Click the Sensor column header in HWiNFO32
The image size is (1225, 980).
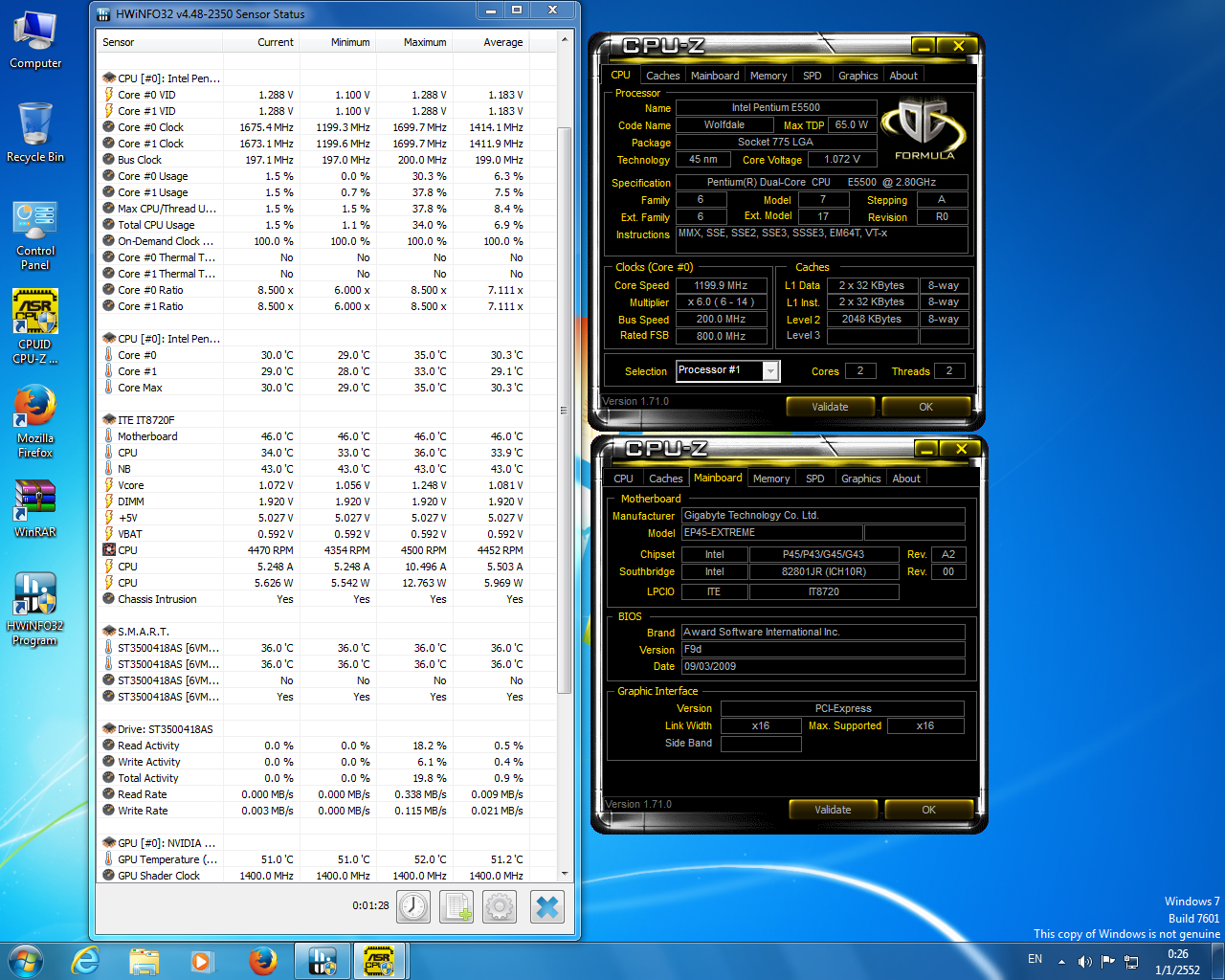pos(161,42)
